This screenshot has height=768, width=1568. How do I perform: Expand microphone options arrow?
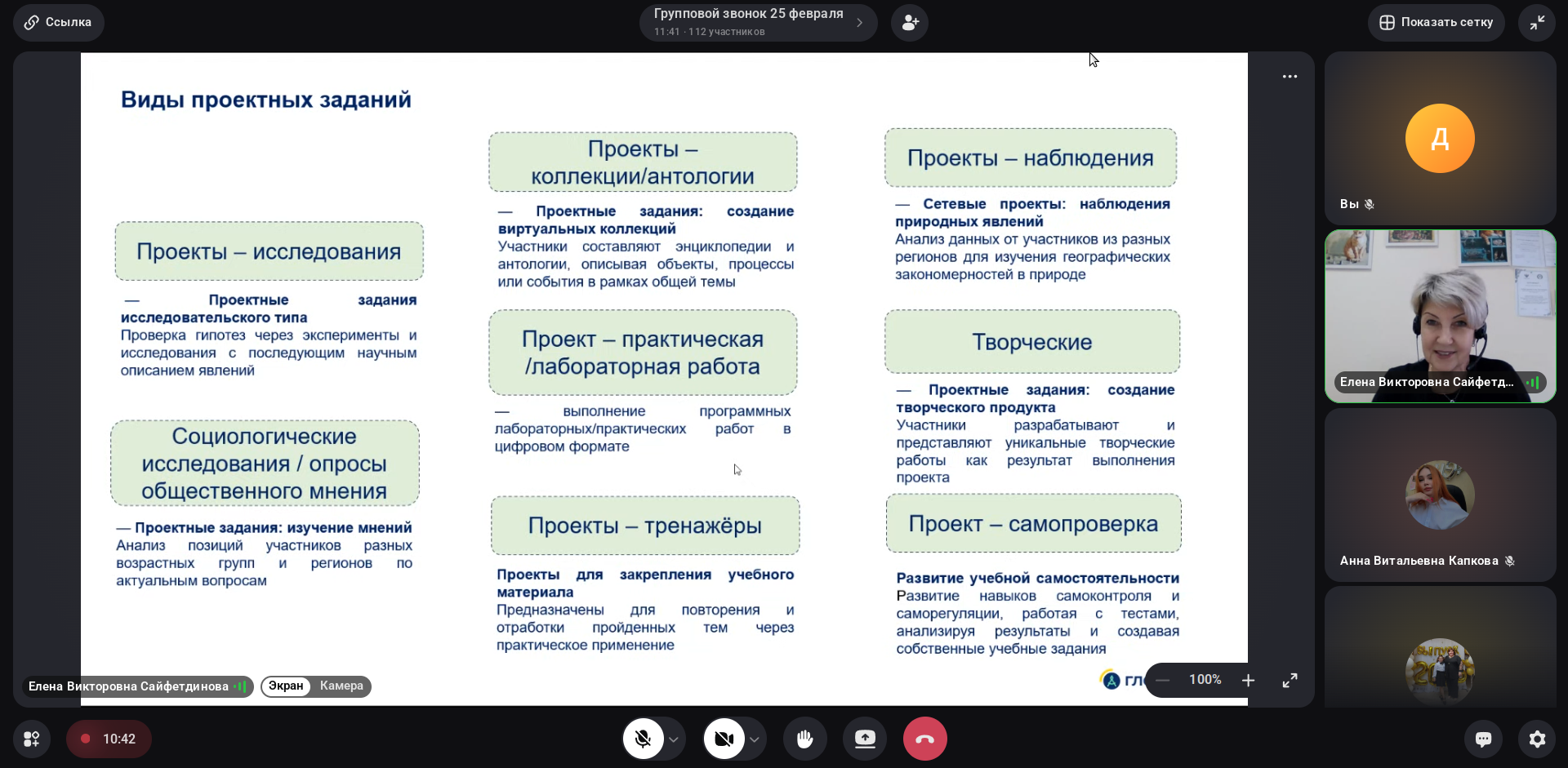click(674, 739)
